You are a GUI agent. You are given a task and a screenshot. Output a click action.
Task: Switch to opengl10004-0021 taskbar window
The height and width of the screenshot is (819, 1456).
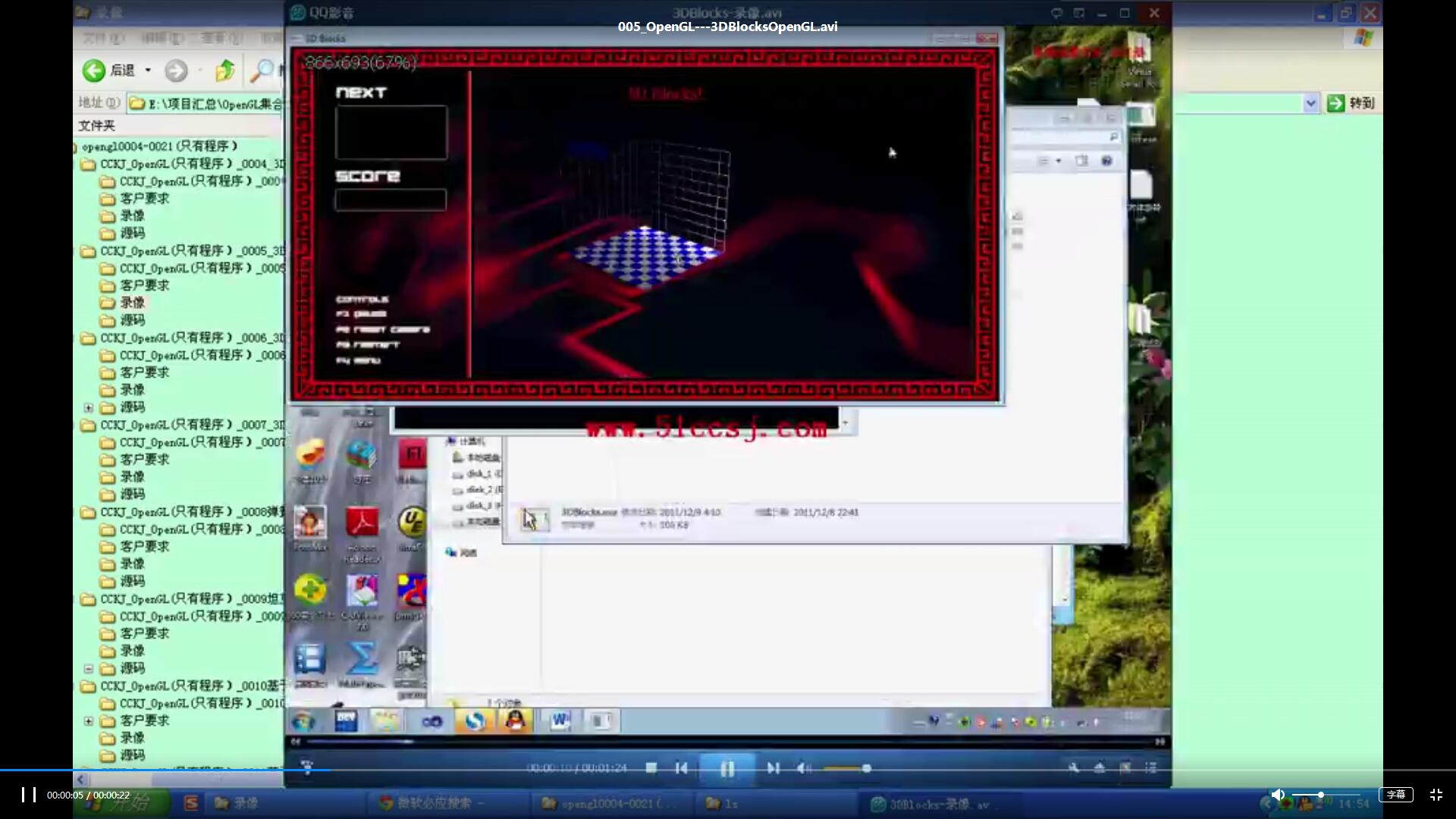click(610, 803)
